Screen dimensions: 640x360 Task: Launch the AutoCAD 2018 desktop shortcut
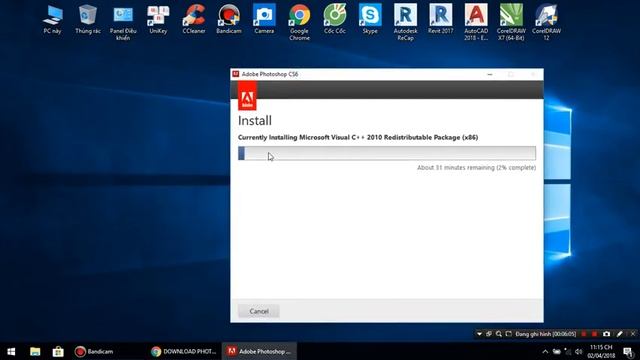[x=476, y=22]
